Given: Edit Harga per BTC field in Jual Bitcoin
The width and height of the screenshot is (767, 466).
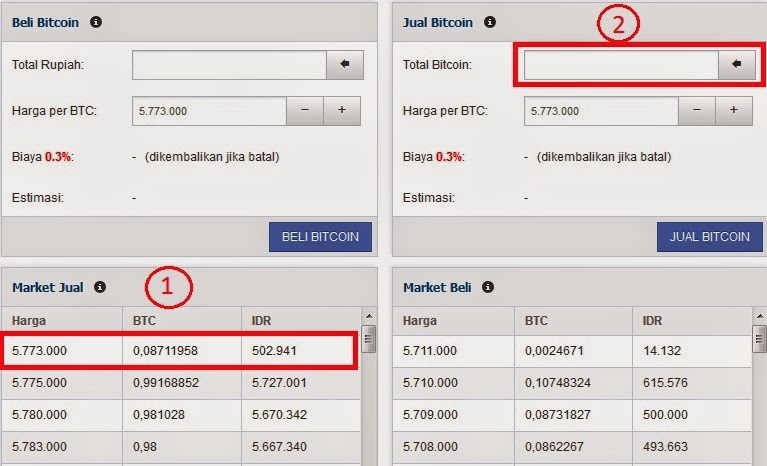Looking at the screenshot, I should 601,111.
